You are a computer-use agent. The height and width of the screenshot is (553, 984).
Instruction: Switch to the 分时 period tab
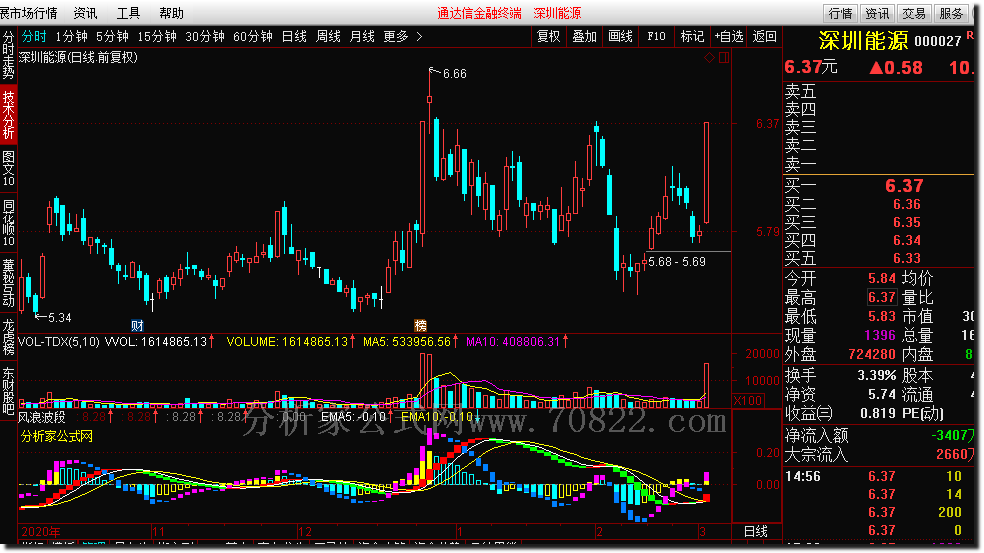pos(34,36)
